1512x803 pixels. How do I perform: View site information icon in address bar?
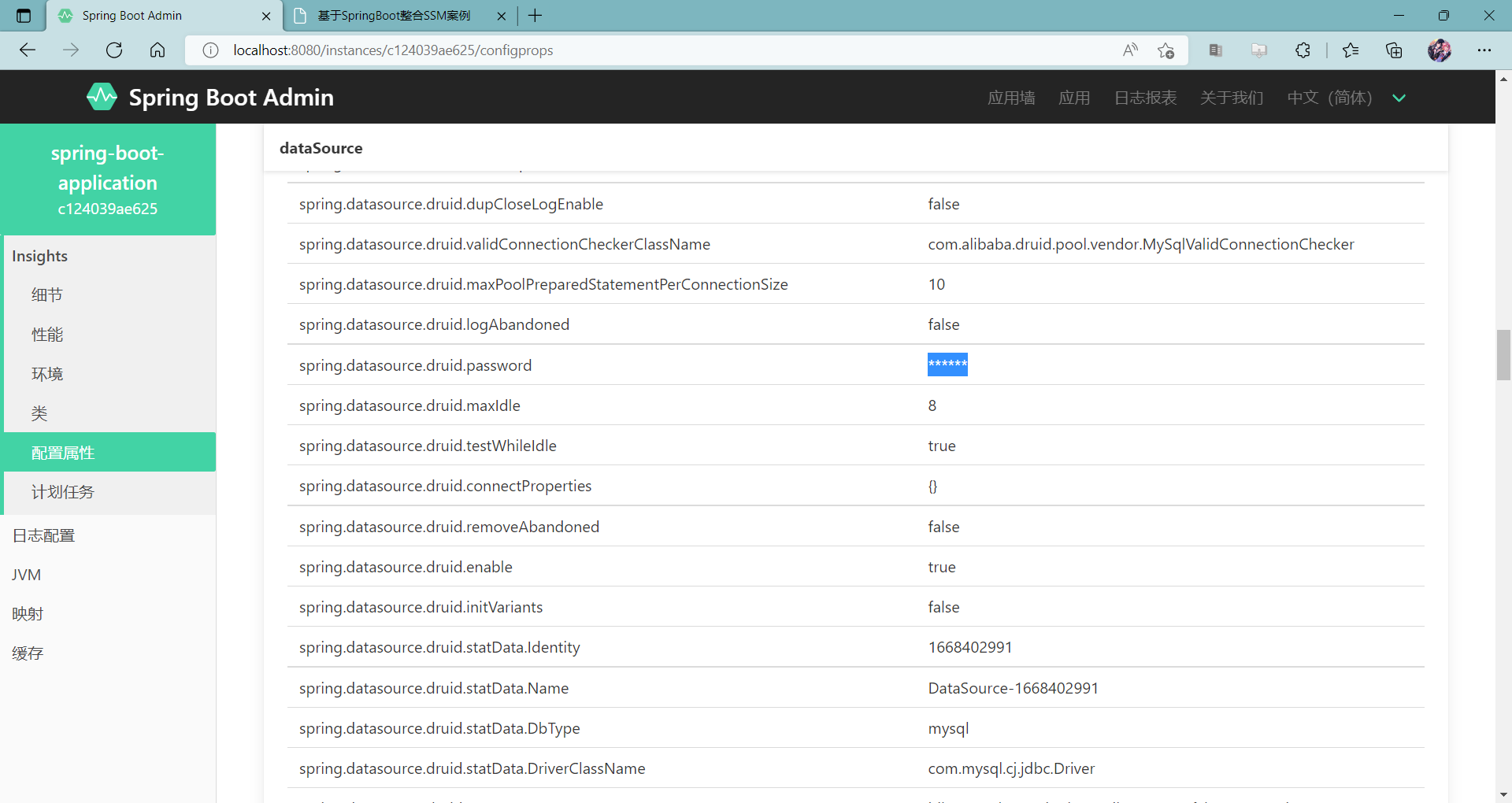click(210, 50)
